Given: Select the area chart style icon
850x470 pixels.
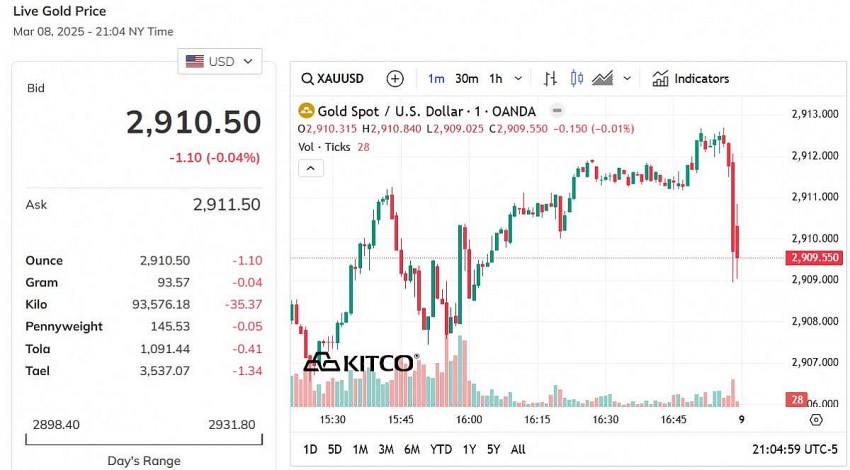Looking at the screenshot, I should click(x=602, y=79).
